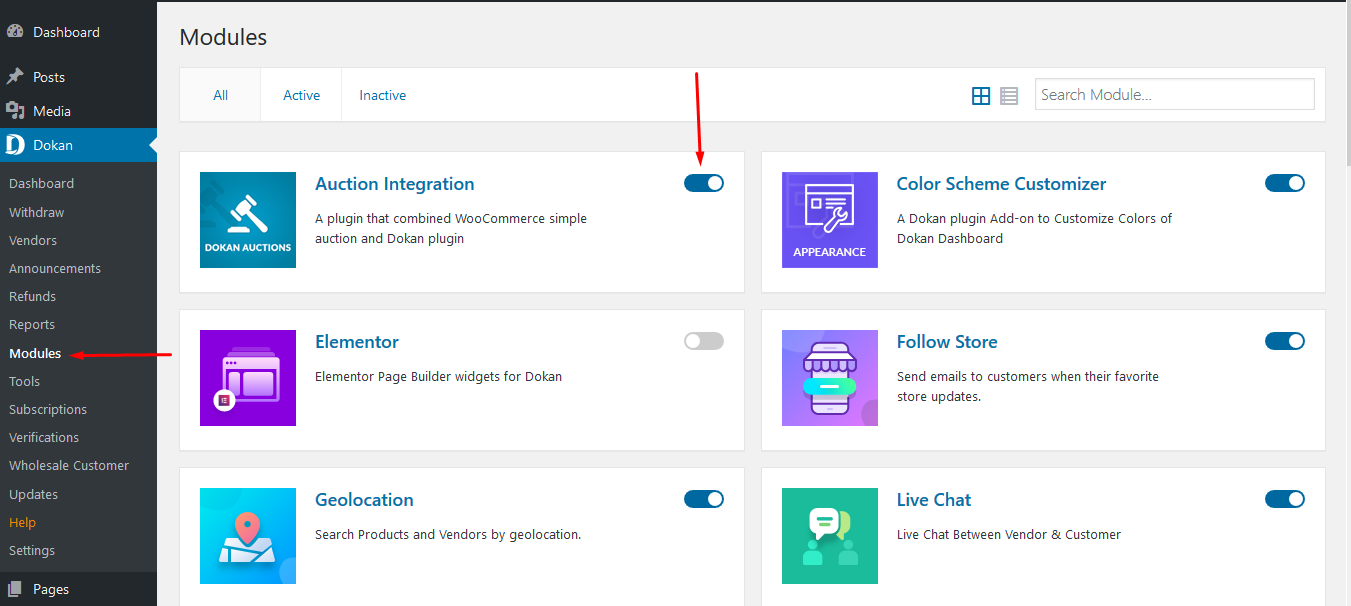
Task: Switch to grid view layout
Action: click(x=981, y=96)
